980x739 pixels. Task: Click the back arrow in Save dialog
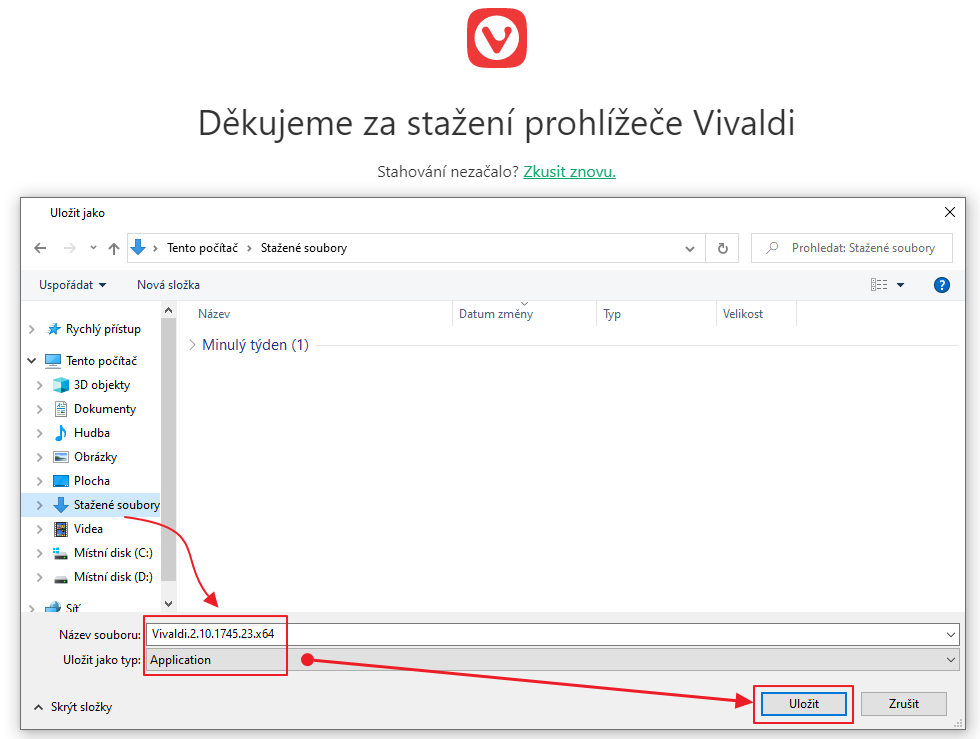pos(40,248)
